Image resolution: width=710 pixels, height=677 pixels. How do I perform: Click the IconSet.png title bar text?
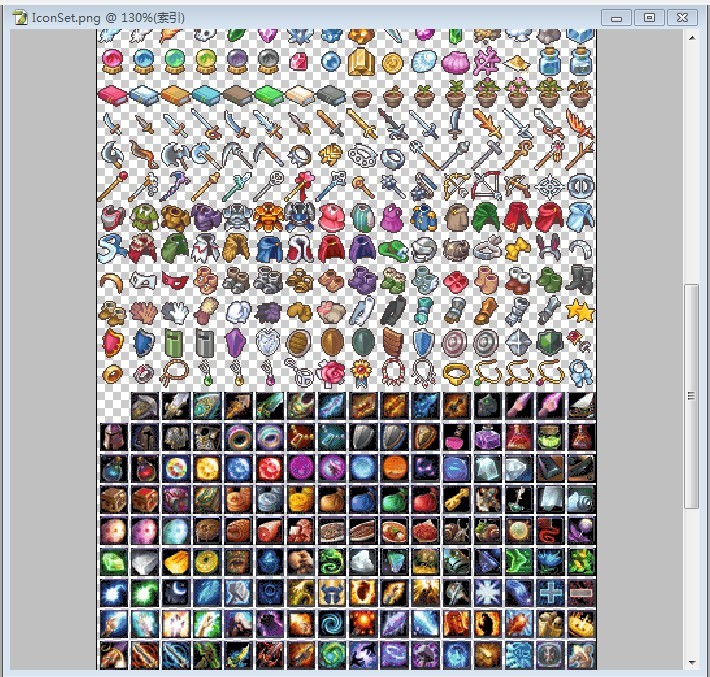click(x=108, y=18)
